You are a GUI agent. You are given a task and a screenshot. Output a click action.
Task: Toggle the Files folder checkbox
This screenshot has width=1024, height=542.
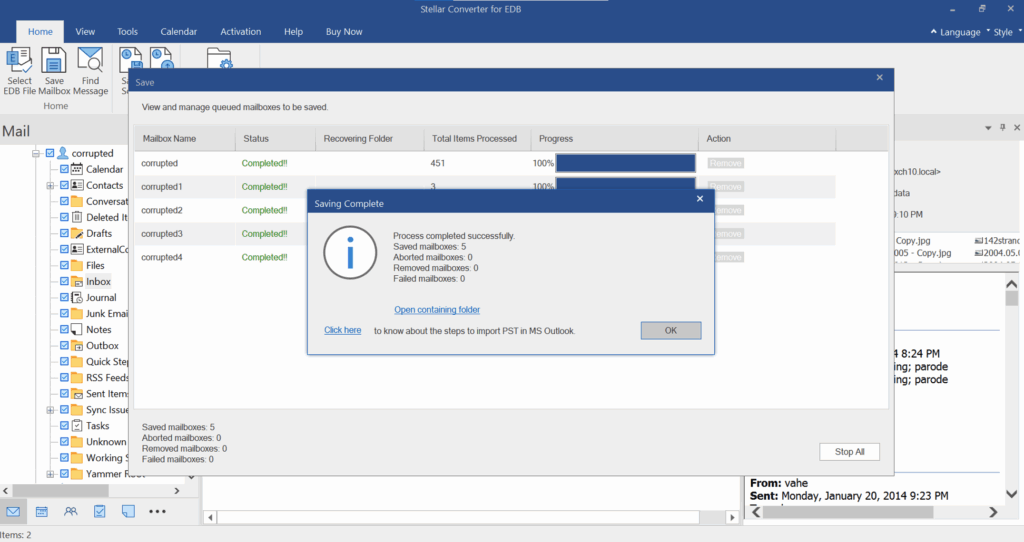pos(64,265)
